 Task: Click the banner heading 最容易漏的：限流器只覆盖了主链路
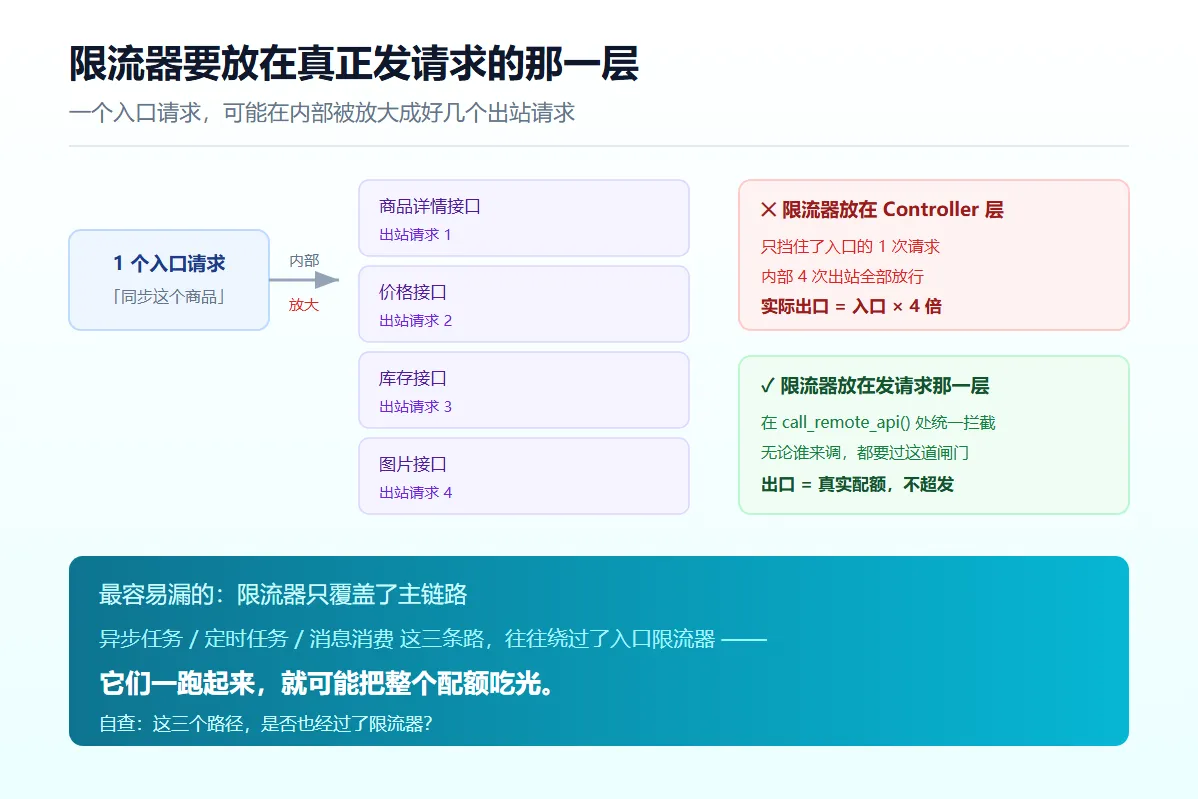(283, 594)
